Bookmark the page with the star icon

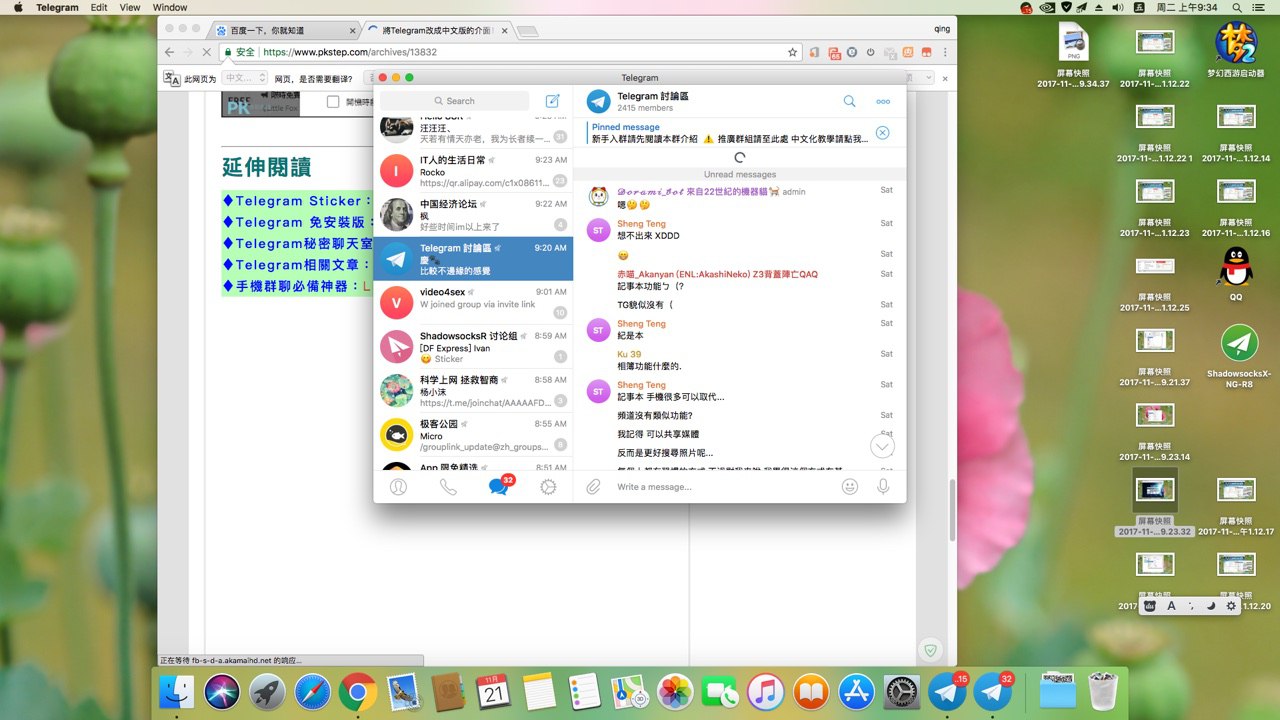pyautogui.click(x=792, y=52)
